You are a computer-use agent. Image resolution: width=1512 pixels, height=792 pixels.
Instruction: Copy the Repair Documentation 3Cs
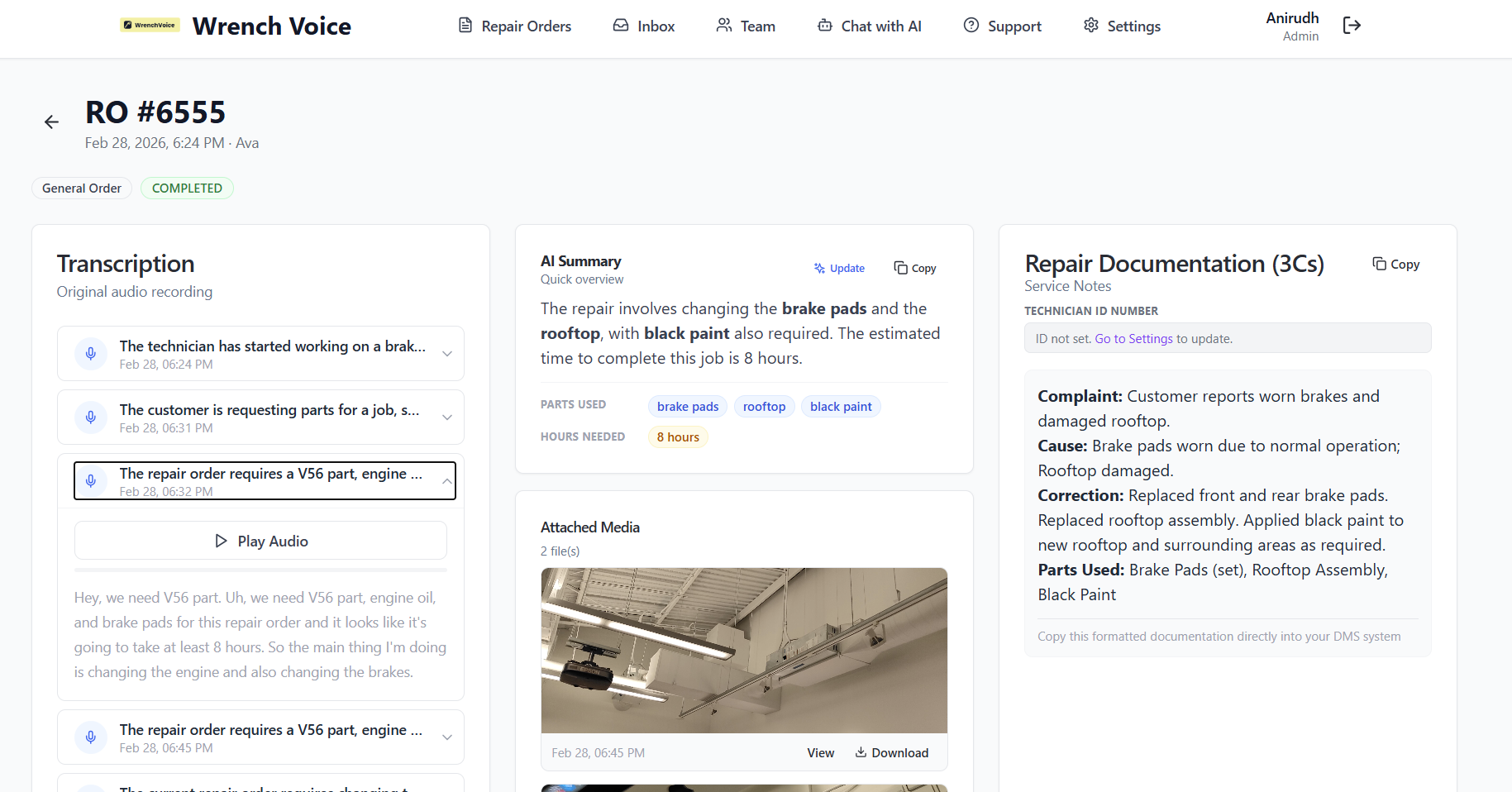pyautogui.click(x=1396, y=264)
